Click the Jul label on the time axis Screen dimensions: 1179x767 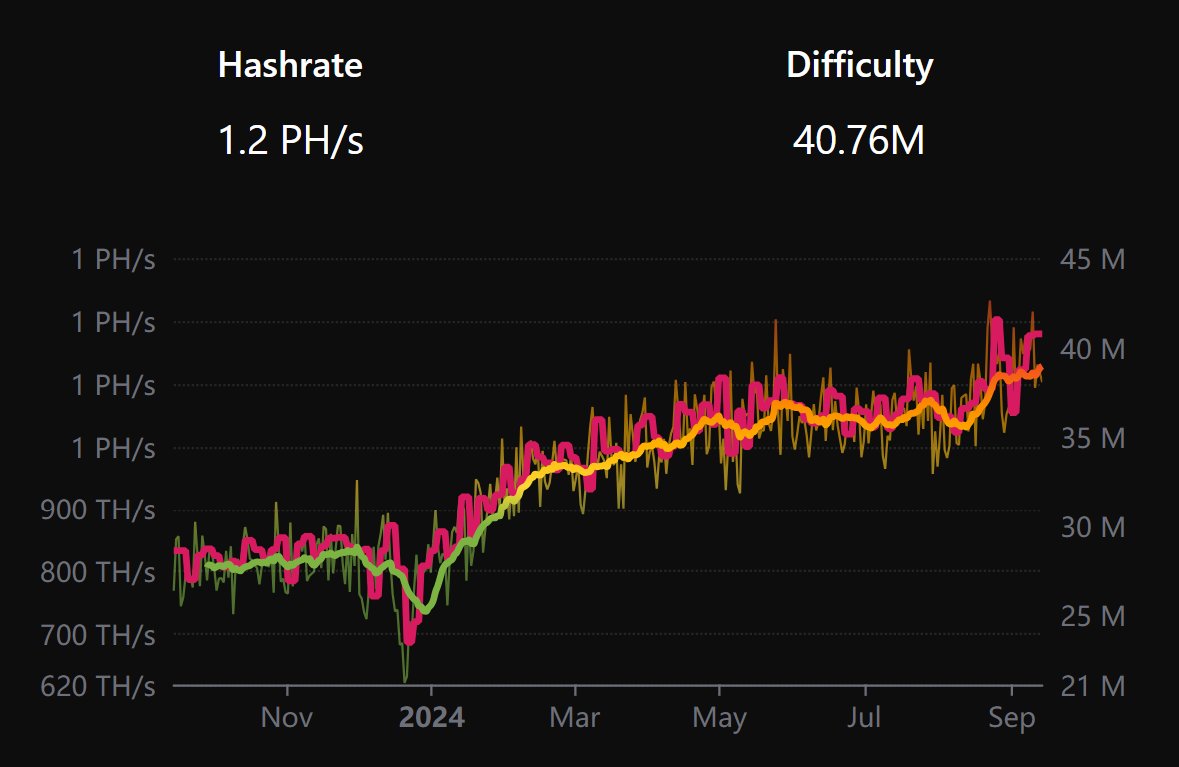[x=864, y=717]
